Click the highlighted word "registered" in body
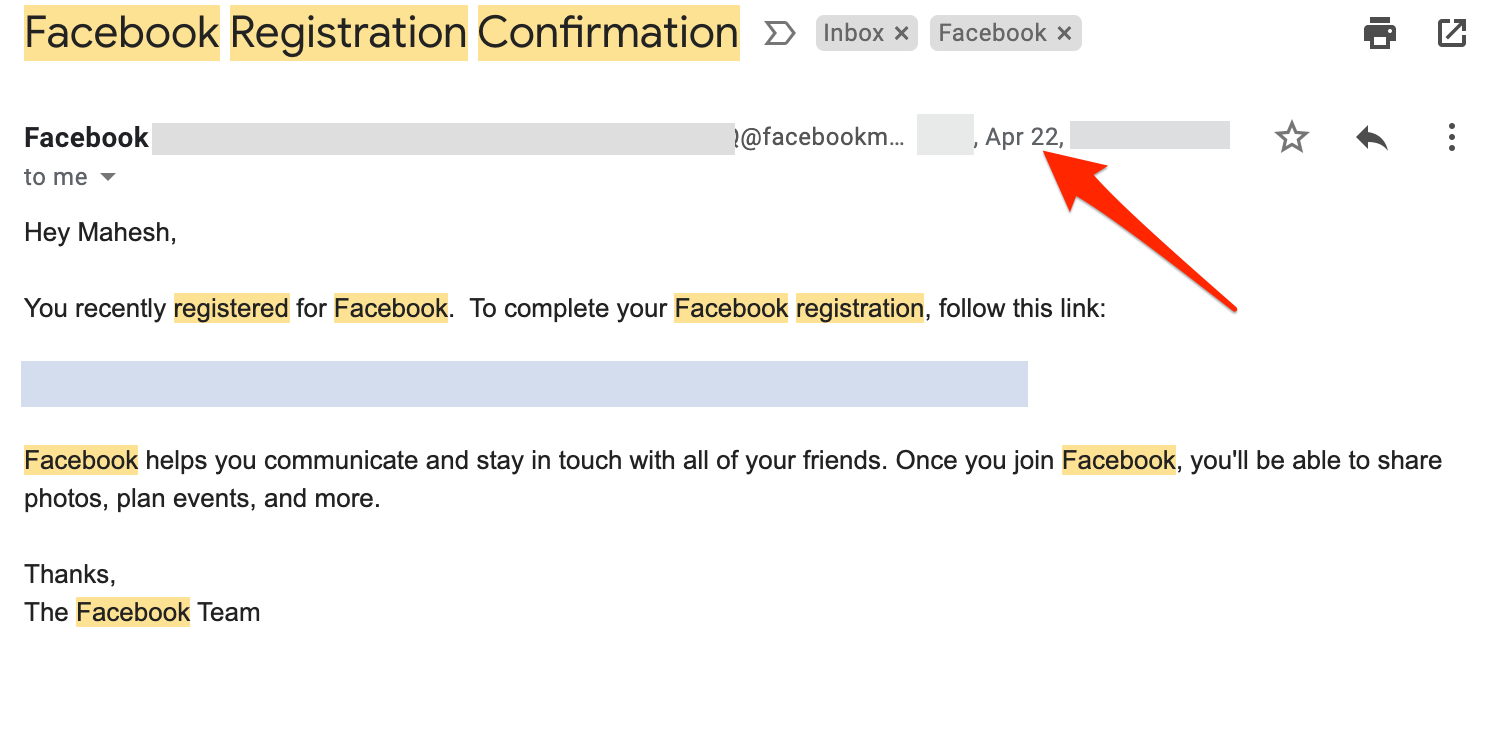The image size is (1488, 744). (x=231, y=309)
